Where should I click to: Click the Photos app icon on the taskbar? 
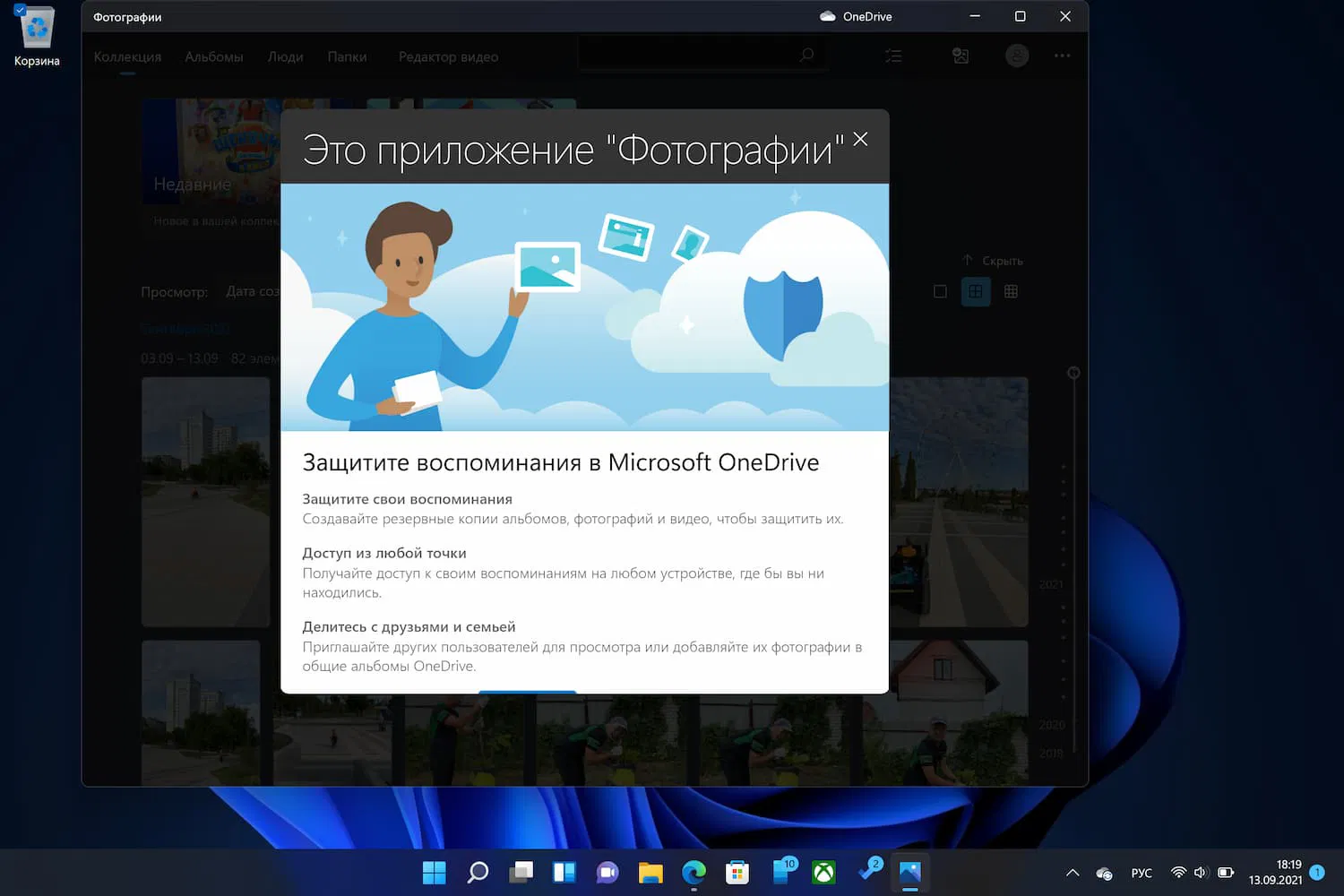tap(910, 872)
